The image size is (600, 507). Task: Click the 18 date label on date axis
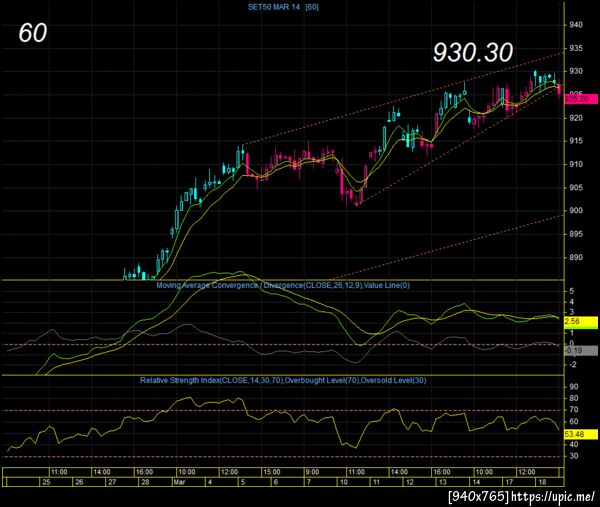coord(542,482)
